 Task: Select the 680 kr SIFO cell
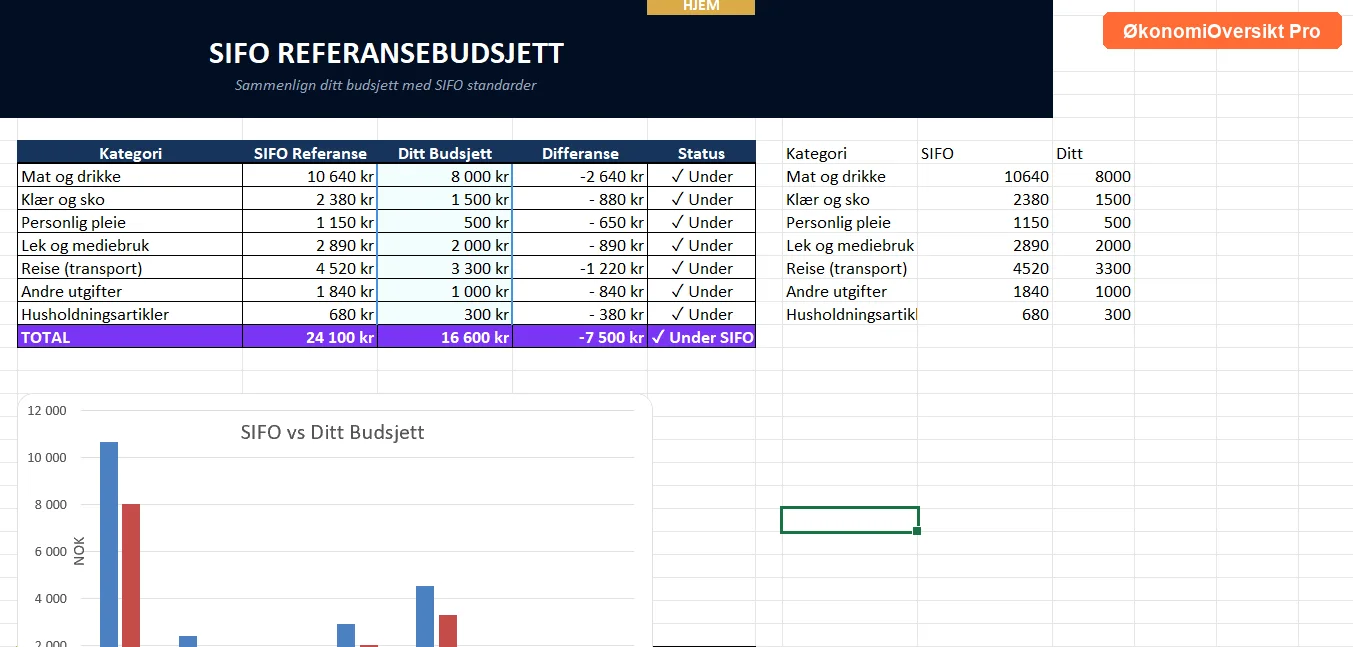310,314
